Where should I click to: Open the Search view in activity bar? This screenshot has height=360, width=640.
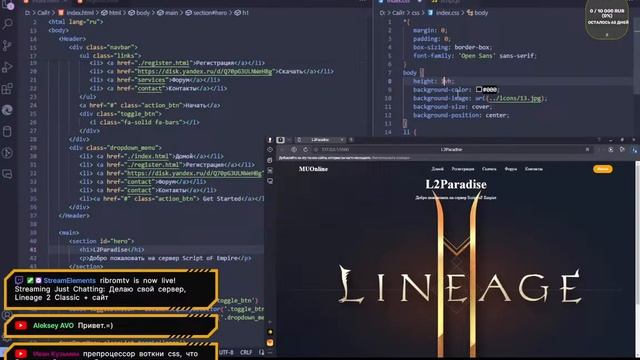8,24
